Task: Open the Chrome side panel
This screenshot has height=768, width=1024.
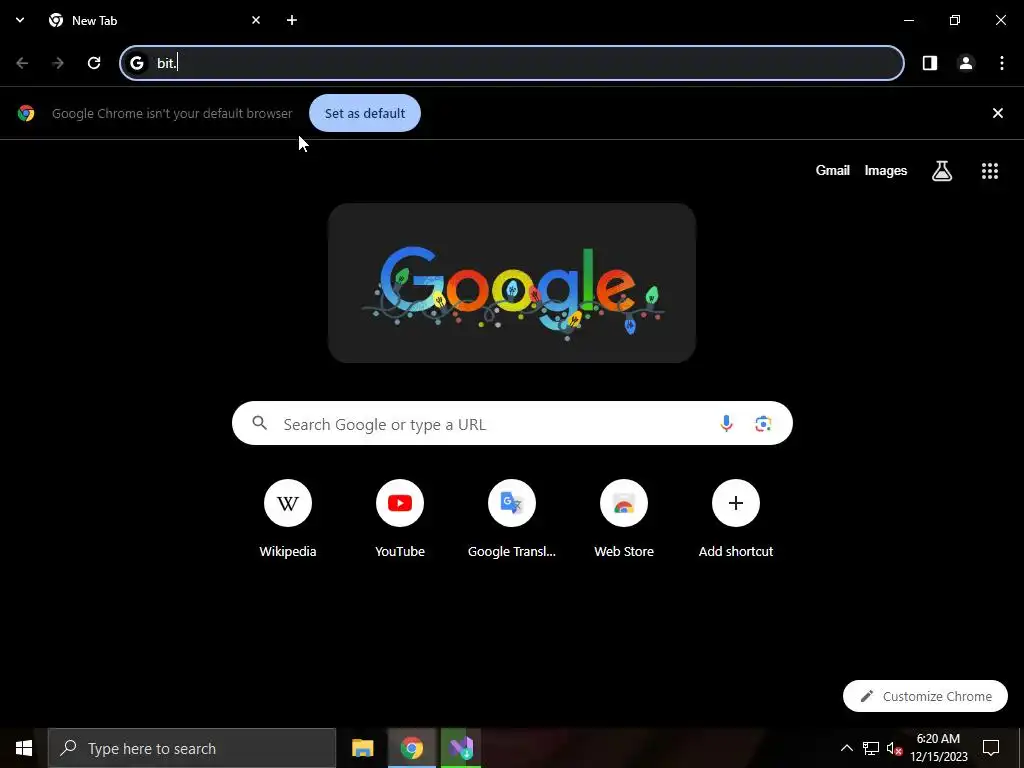Action: [930, 63]
